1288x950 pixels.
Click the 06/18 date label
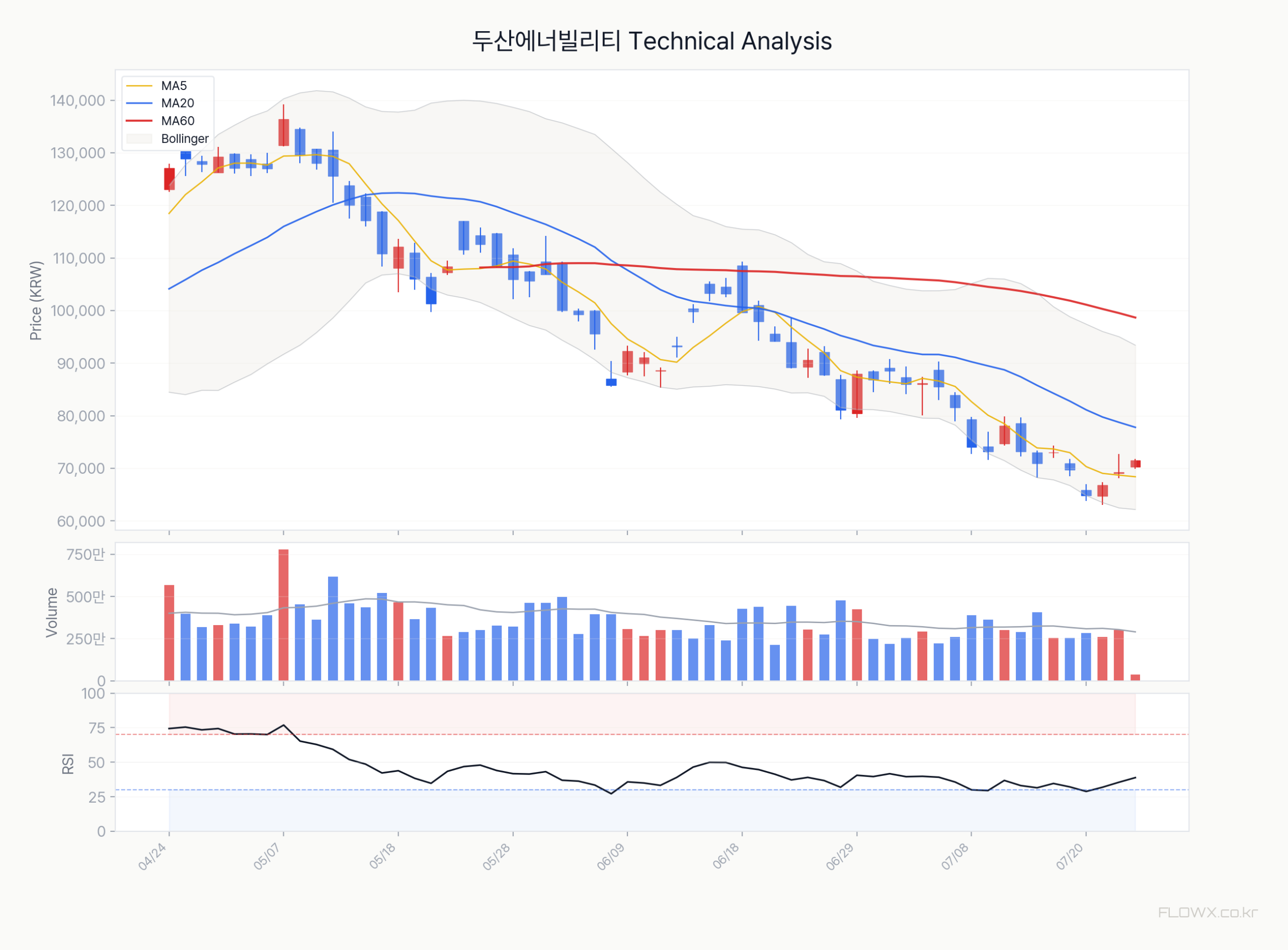pyautogui.click(x=726, y=856)
